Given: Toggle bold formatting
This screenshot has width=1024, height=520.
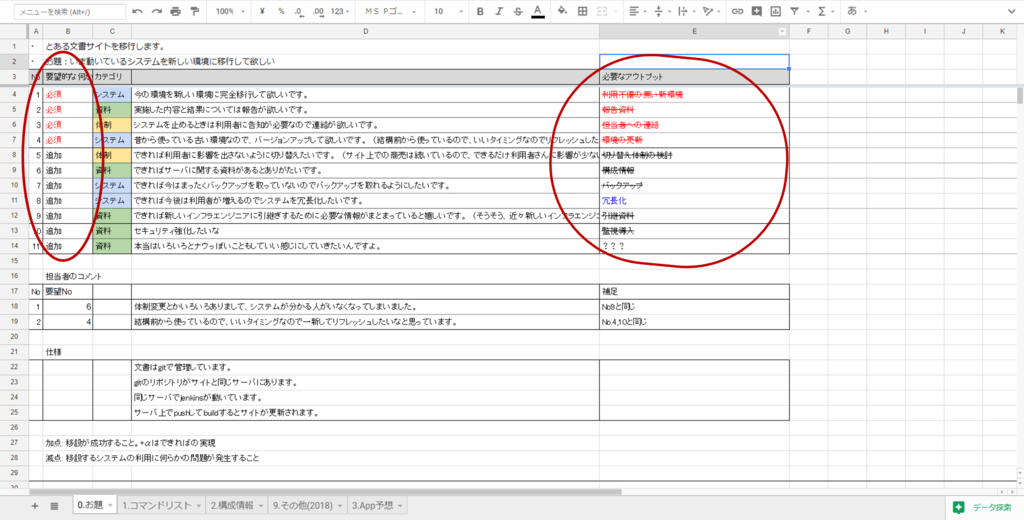Looking at the screenshot, I should coord(480,11).
